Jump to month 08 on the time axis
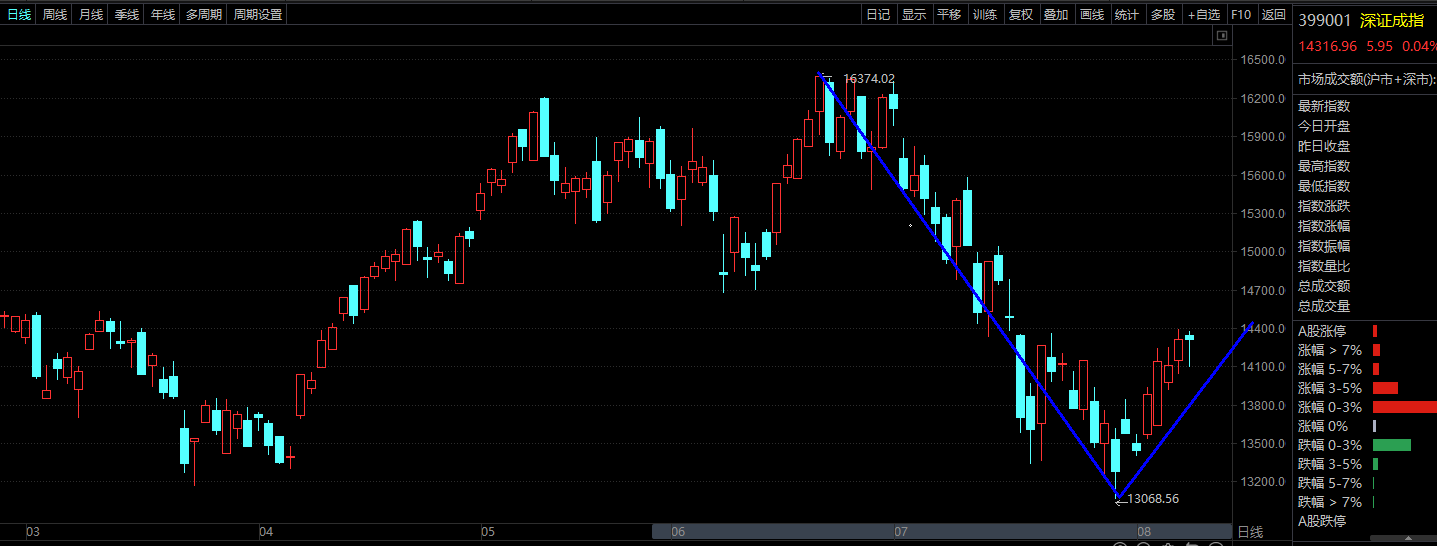 click(1143, 532)
